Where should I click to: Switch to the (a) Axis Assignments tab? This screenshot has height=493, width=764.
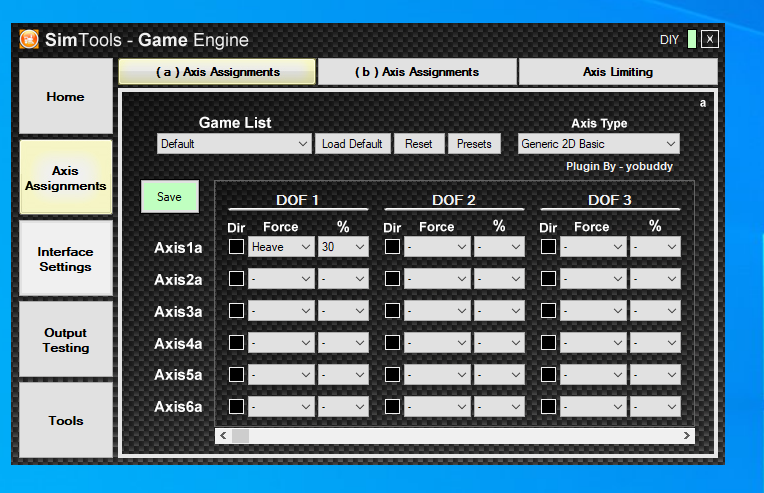(x=217, y=72)
